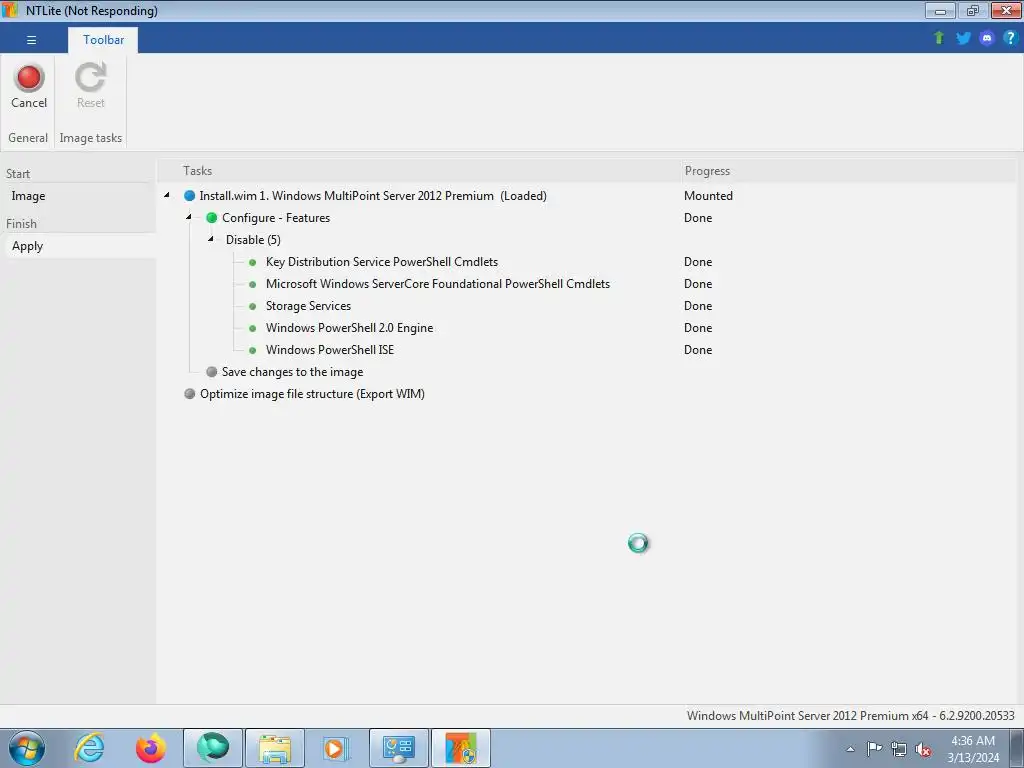Open Windows Media Player taskbar icon
The width and height of the screenshot is (1024, 768).
[x=336, y=748]
